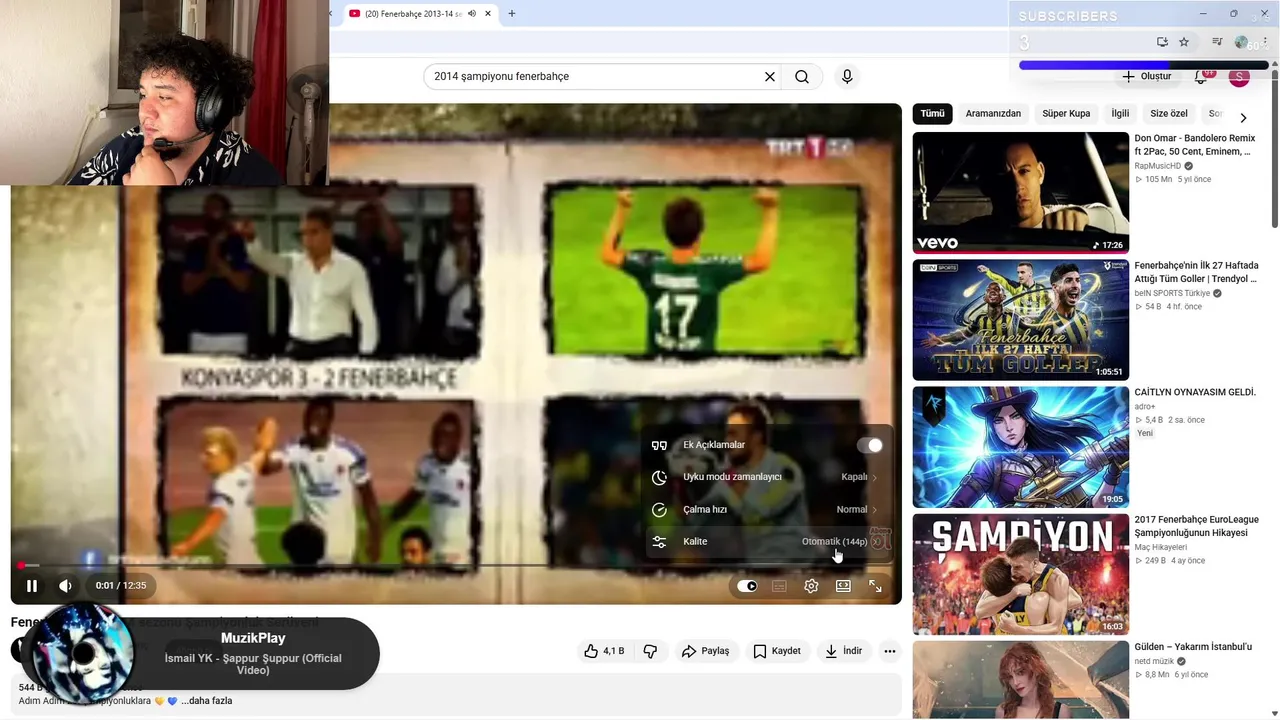This screenshot has height=720, width=1280.
Task: Open Gülden Yakarım İstanbul'u thumbnail
Action: (1020, 680)
